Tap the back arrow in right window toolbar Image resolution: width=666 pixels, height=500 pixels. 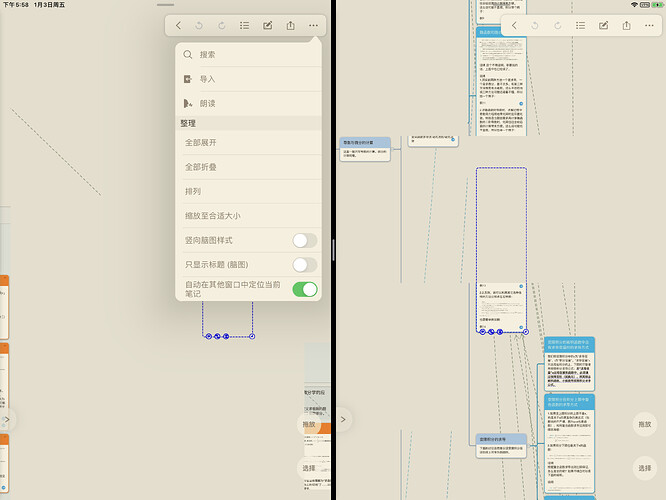click(x=514, y=25)
